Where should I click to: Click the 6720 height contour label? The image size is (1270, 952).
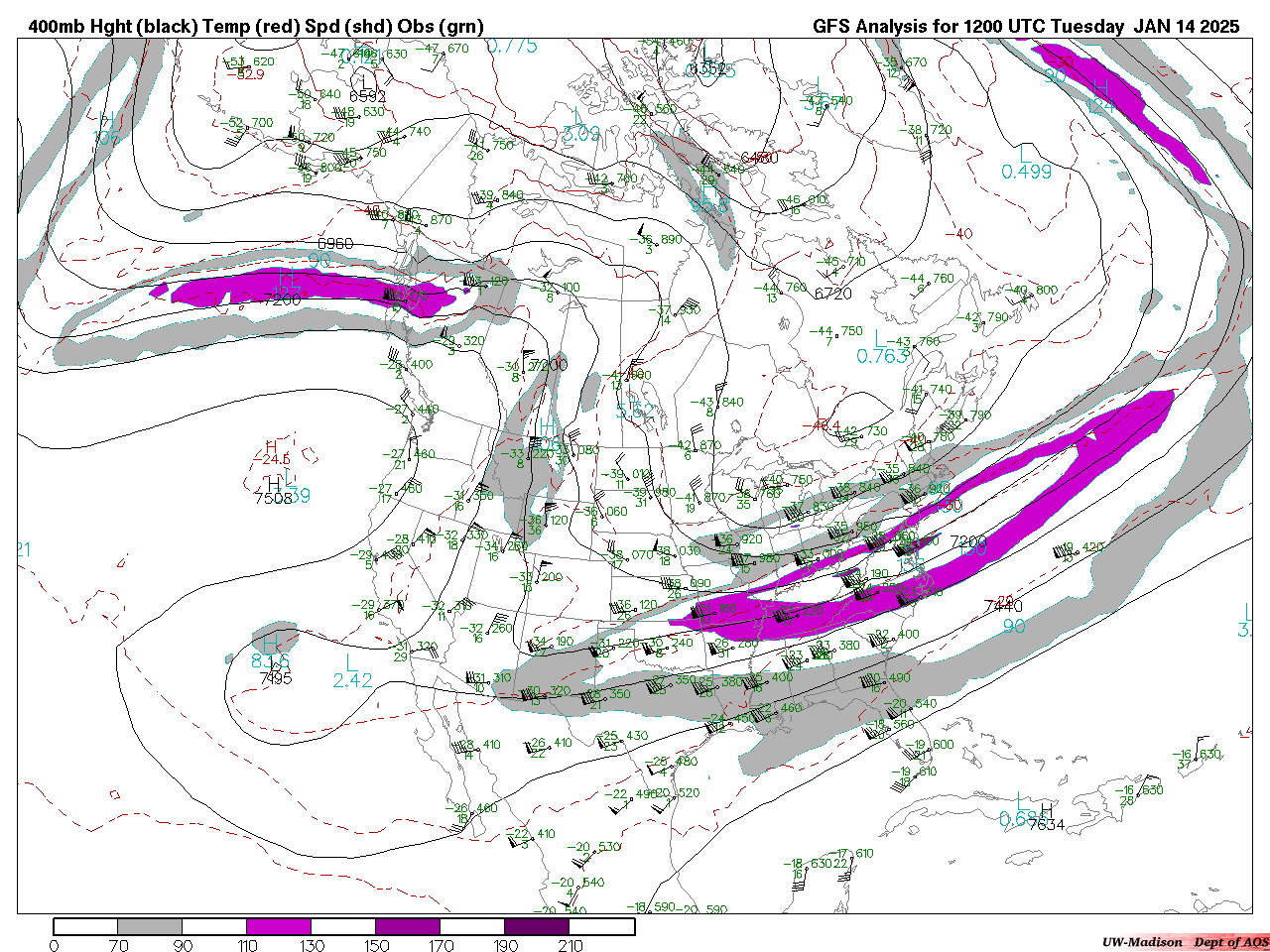tap(832, 294)
